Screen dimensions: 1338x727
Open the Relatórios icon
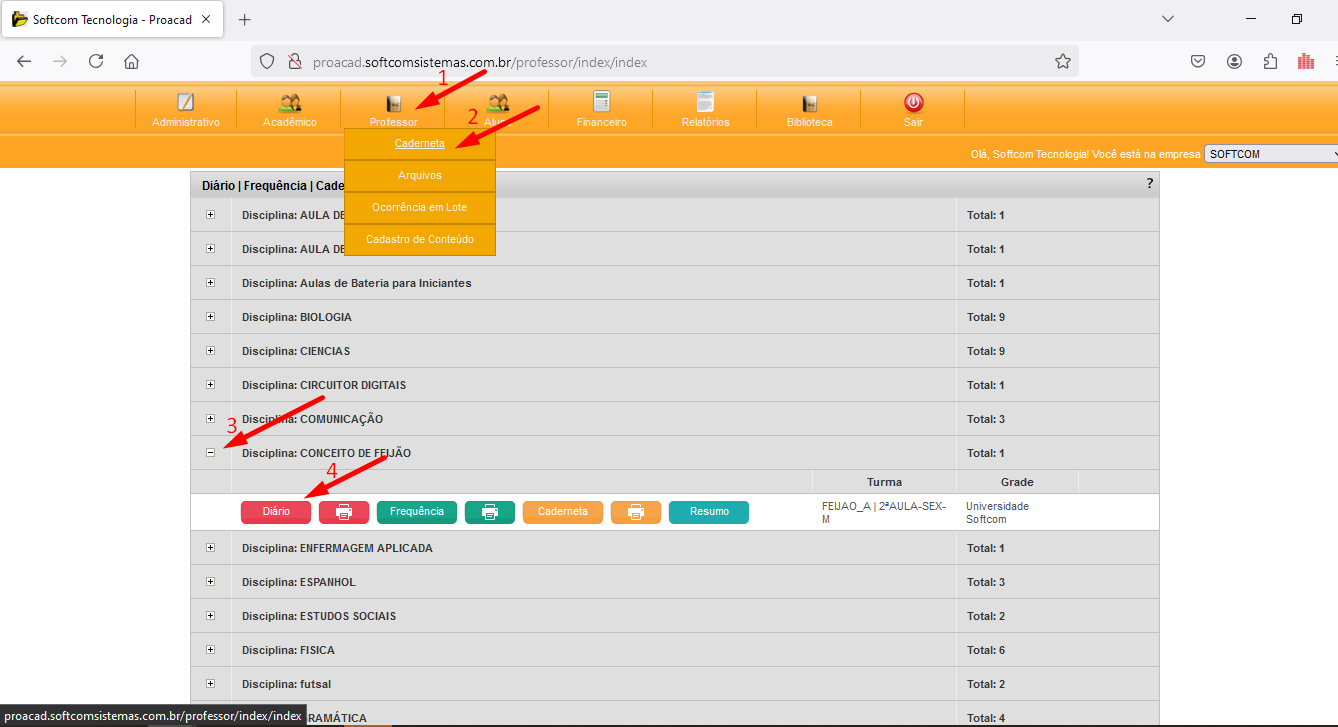coord(705,102)
